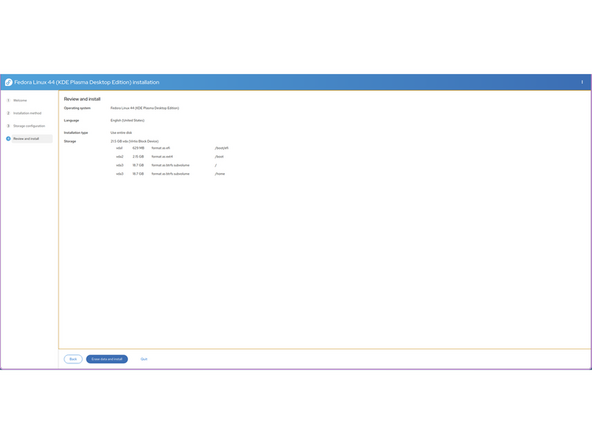The width and height of the screenshot is (592, 444).
Task: Click the 629 MB partition size
Action: tap(138, 148)
